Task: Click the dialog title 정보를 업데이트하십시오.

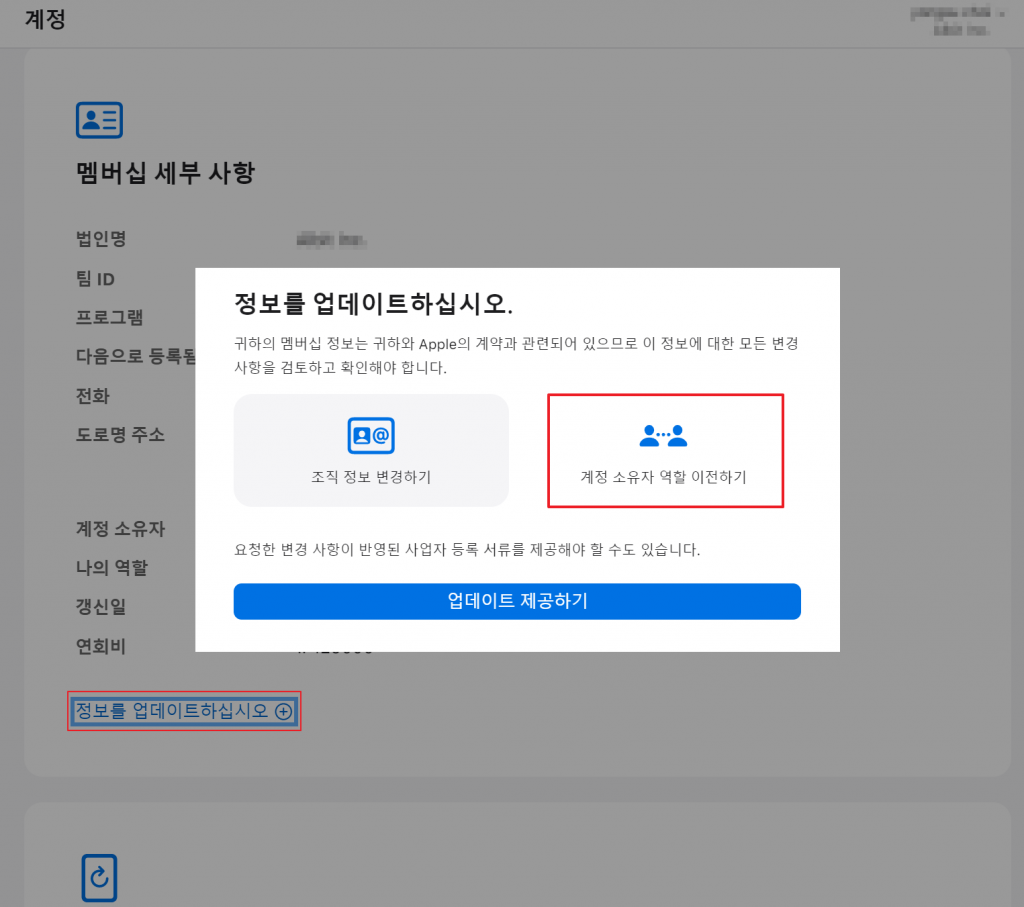Action: click(x=374, y=304)
